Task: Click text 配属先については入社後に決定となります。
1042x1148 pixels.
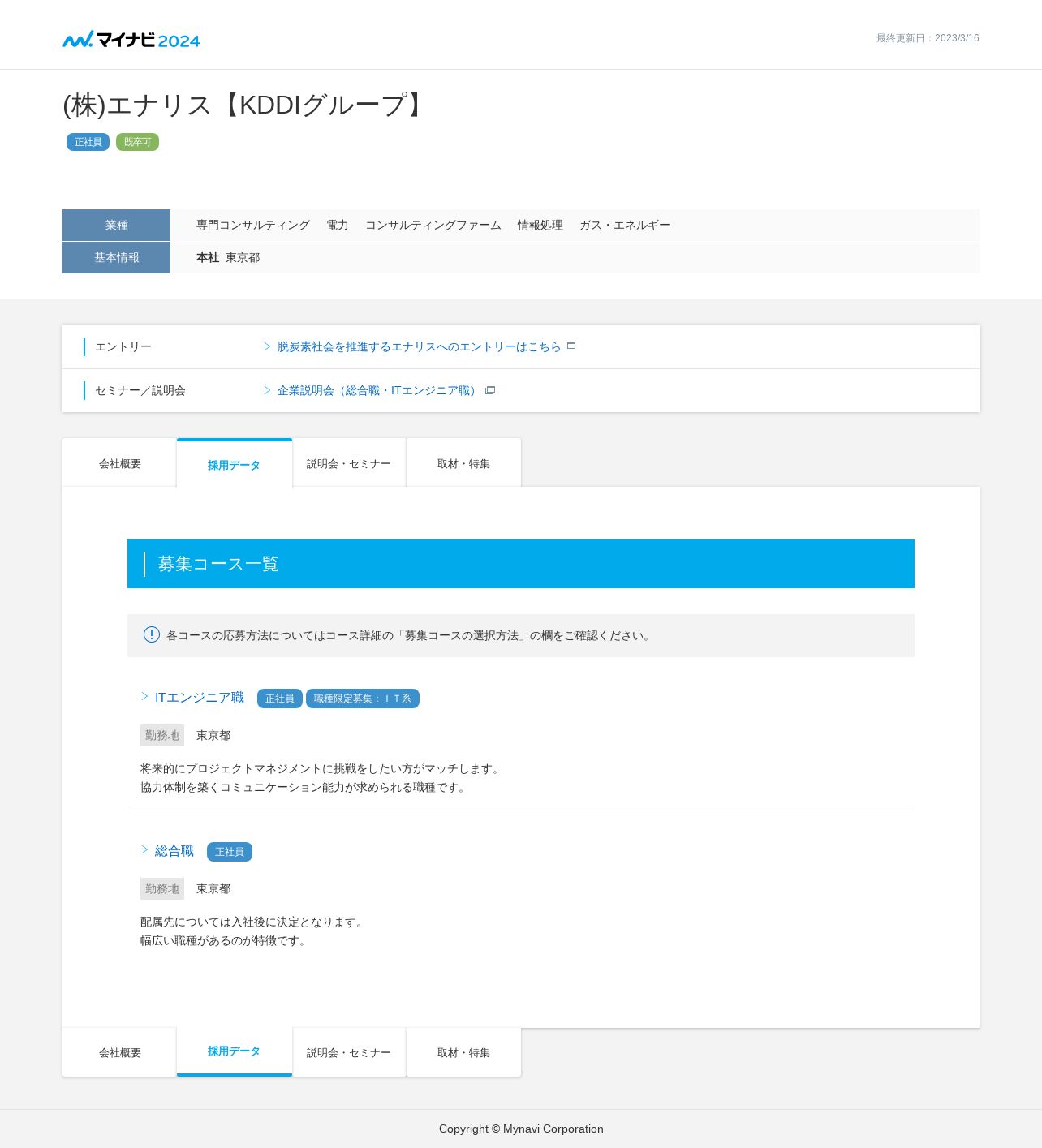Action: pos(254,922)
